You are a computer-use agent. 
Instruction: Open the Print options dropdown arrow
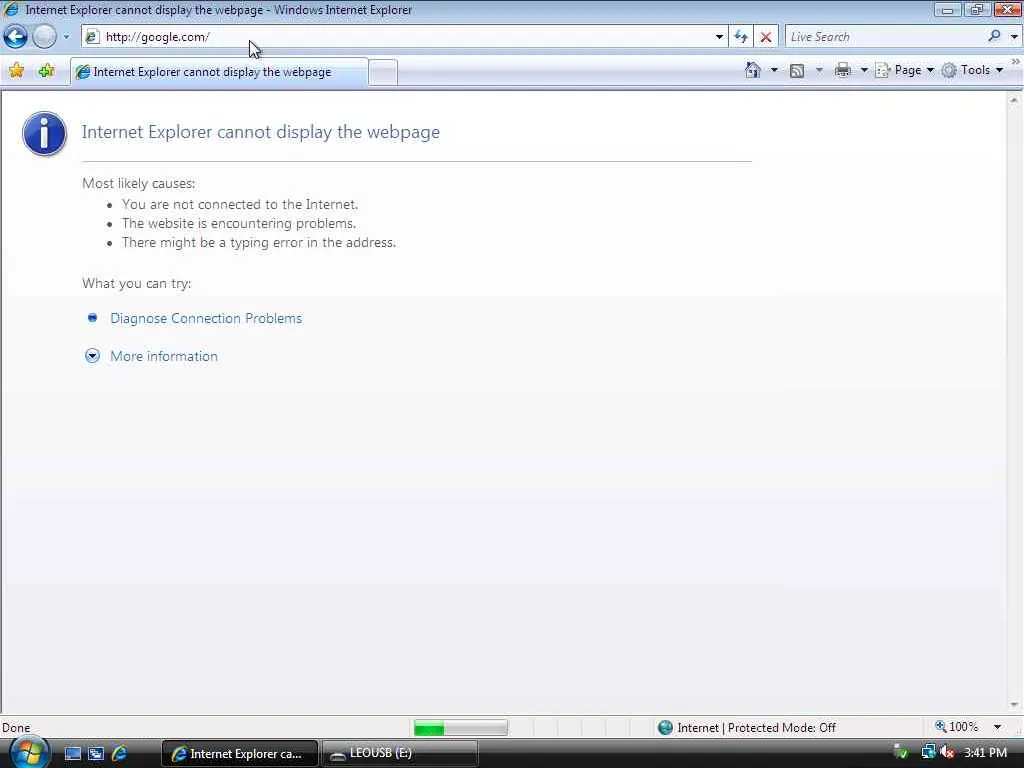(863, 70)
